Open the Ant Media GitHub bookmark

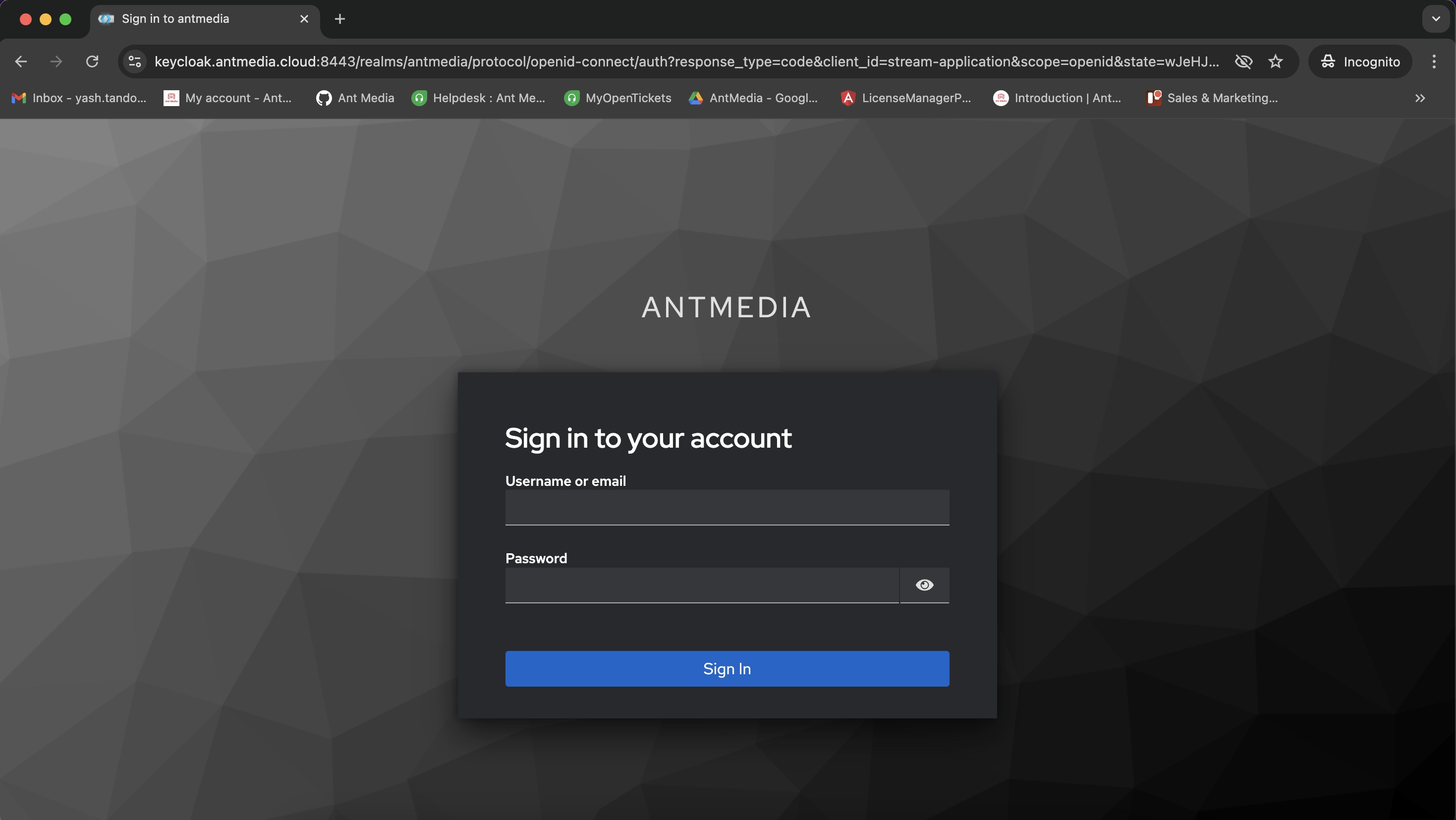coord(355,98)
